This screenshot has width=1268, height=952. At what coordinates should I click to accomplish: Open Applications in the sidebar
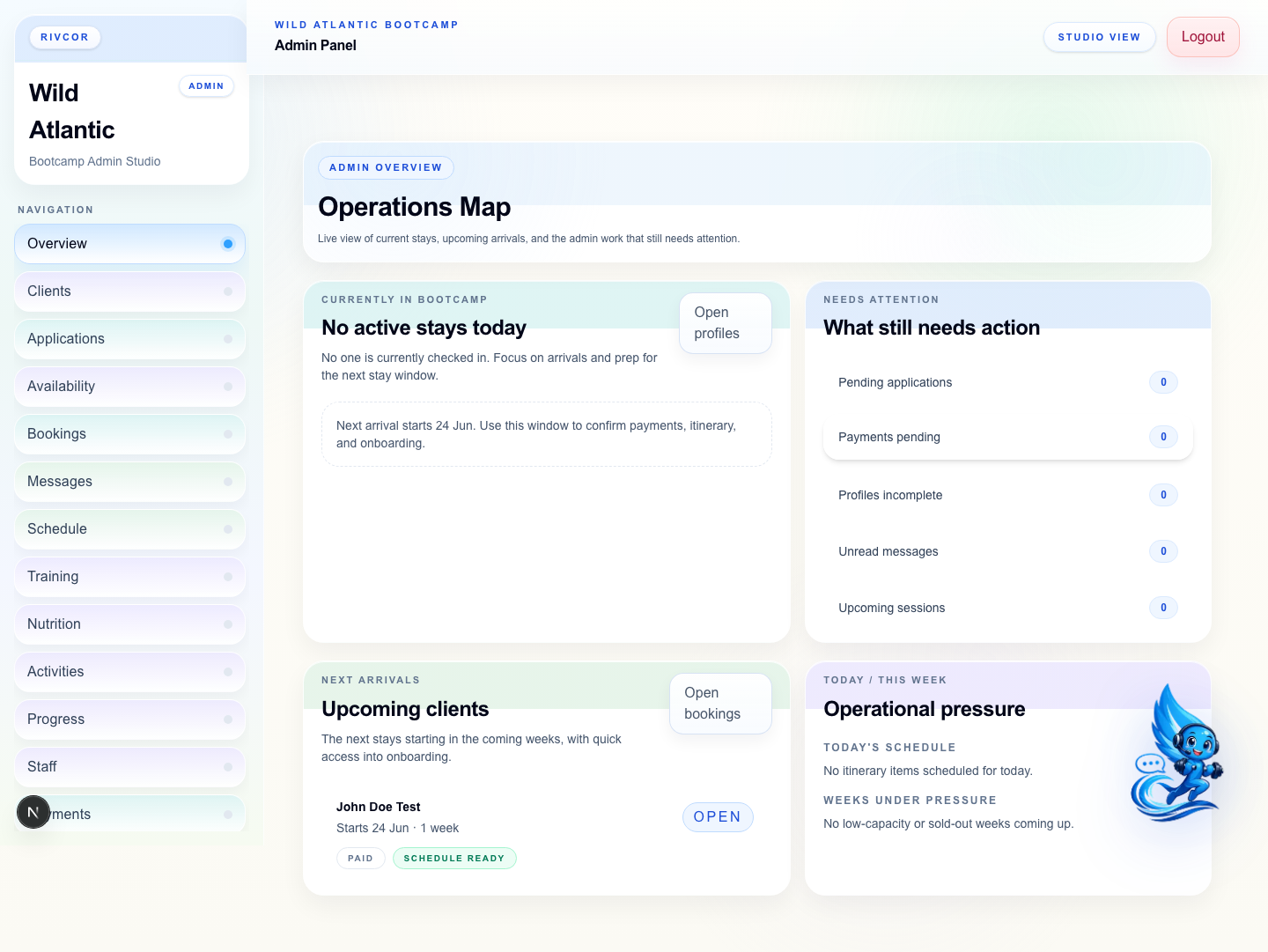coord(129,339)
